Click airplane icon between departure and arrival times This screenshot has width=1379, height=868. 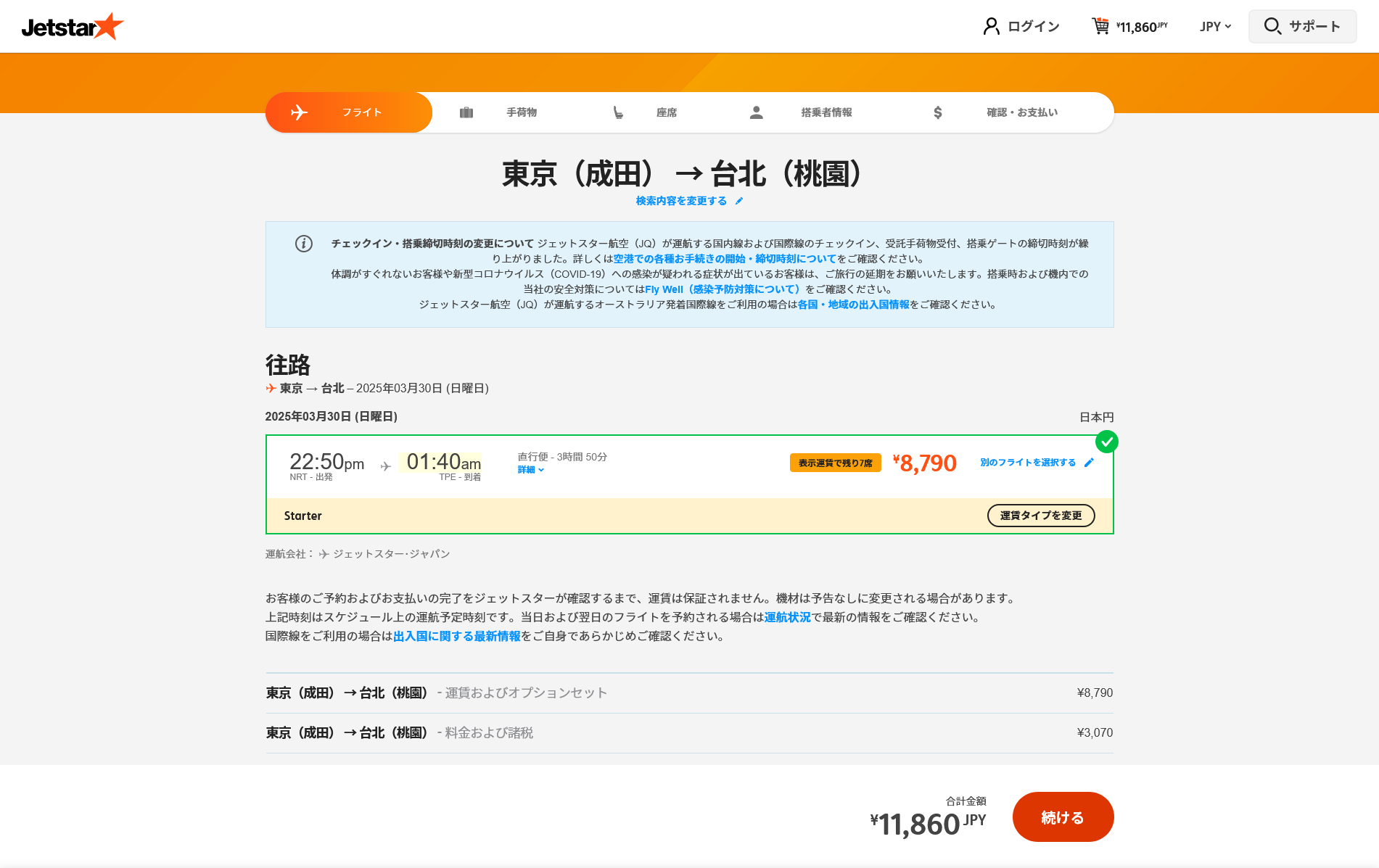point(385,466)
